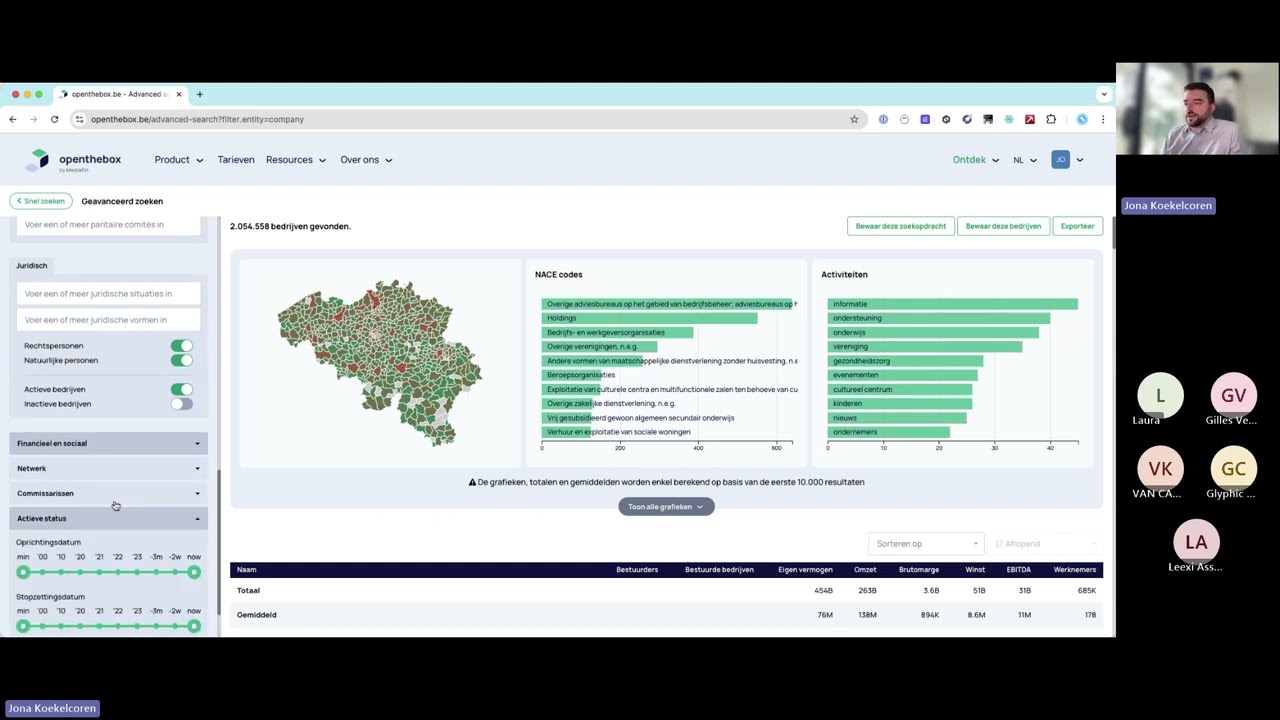This screenshot has width=1280, height=720.
Task: Open the Tarieven page
Action: (x=236, y=160)
